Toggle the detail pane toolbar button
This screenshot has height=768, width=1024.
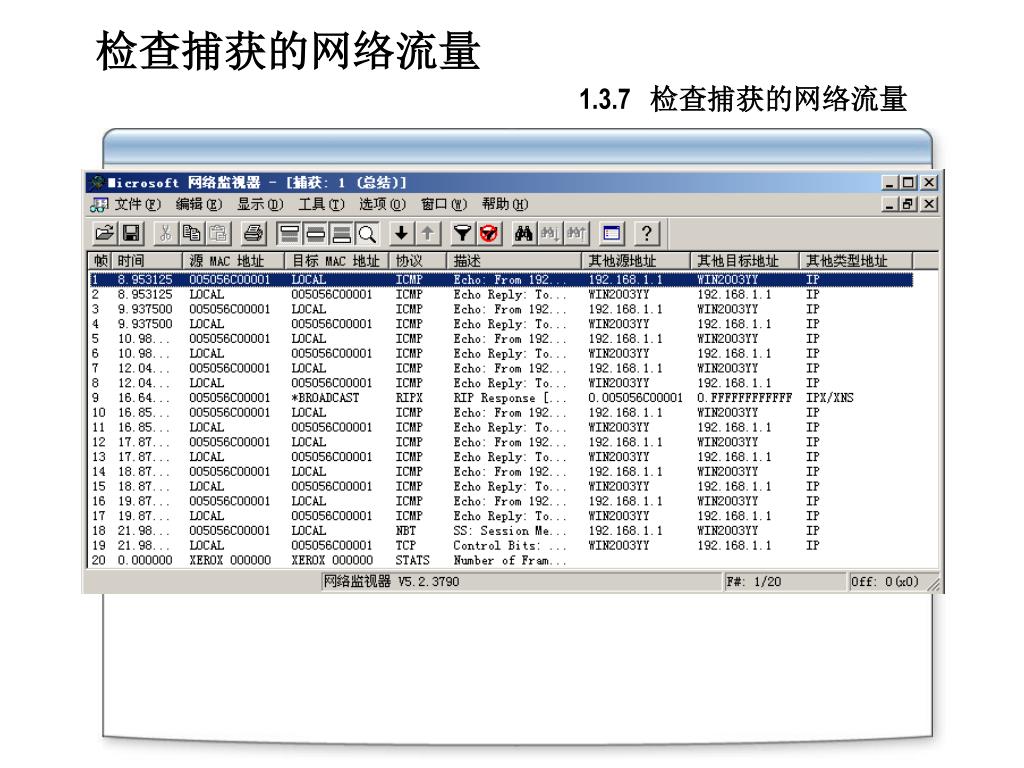315,233
